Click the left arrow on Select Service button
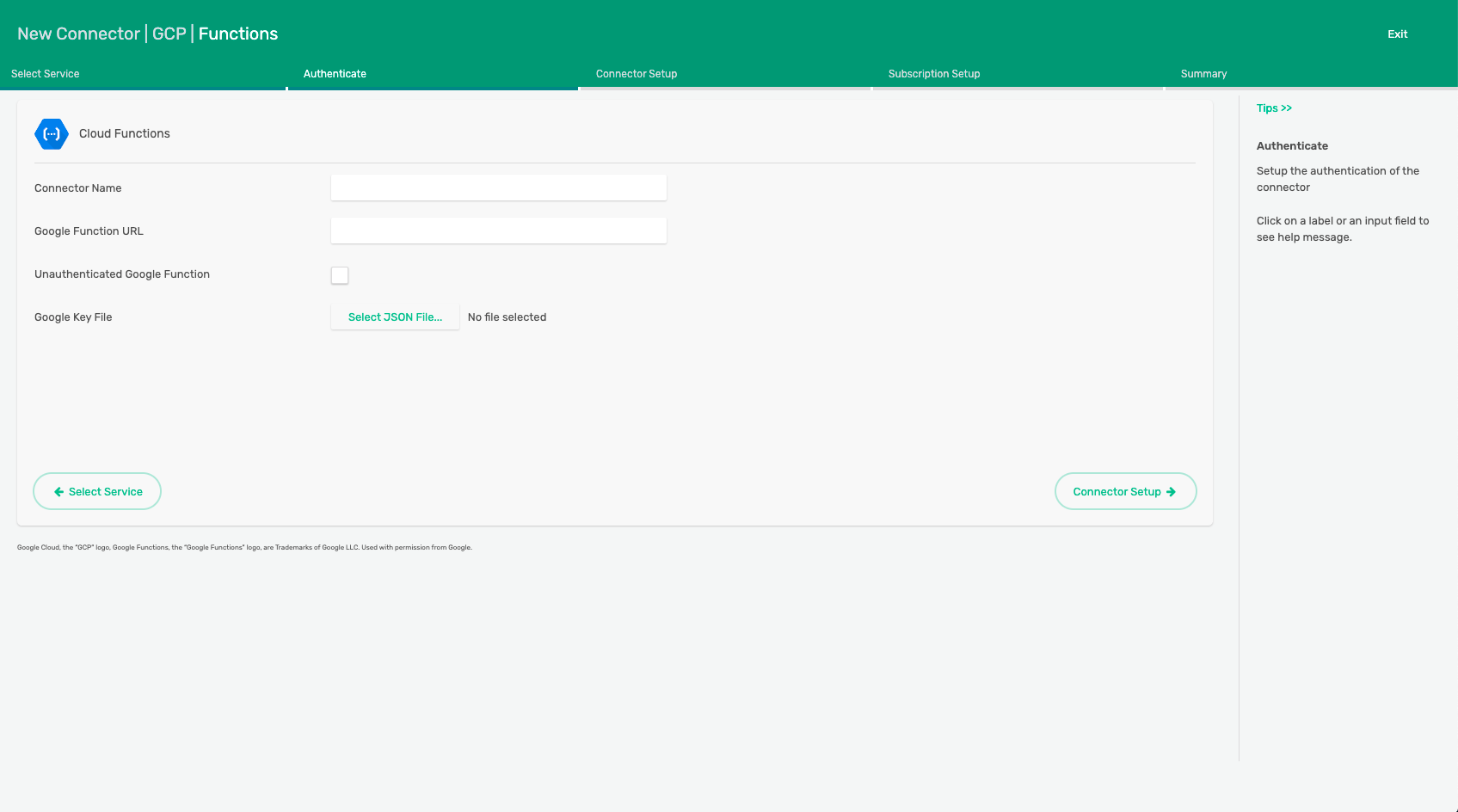Viewport: 1458px width, 812px height. [58, 492]
